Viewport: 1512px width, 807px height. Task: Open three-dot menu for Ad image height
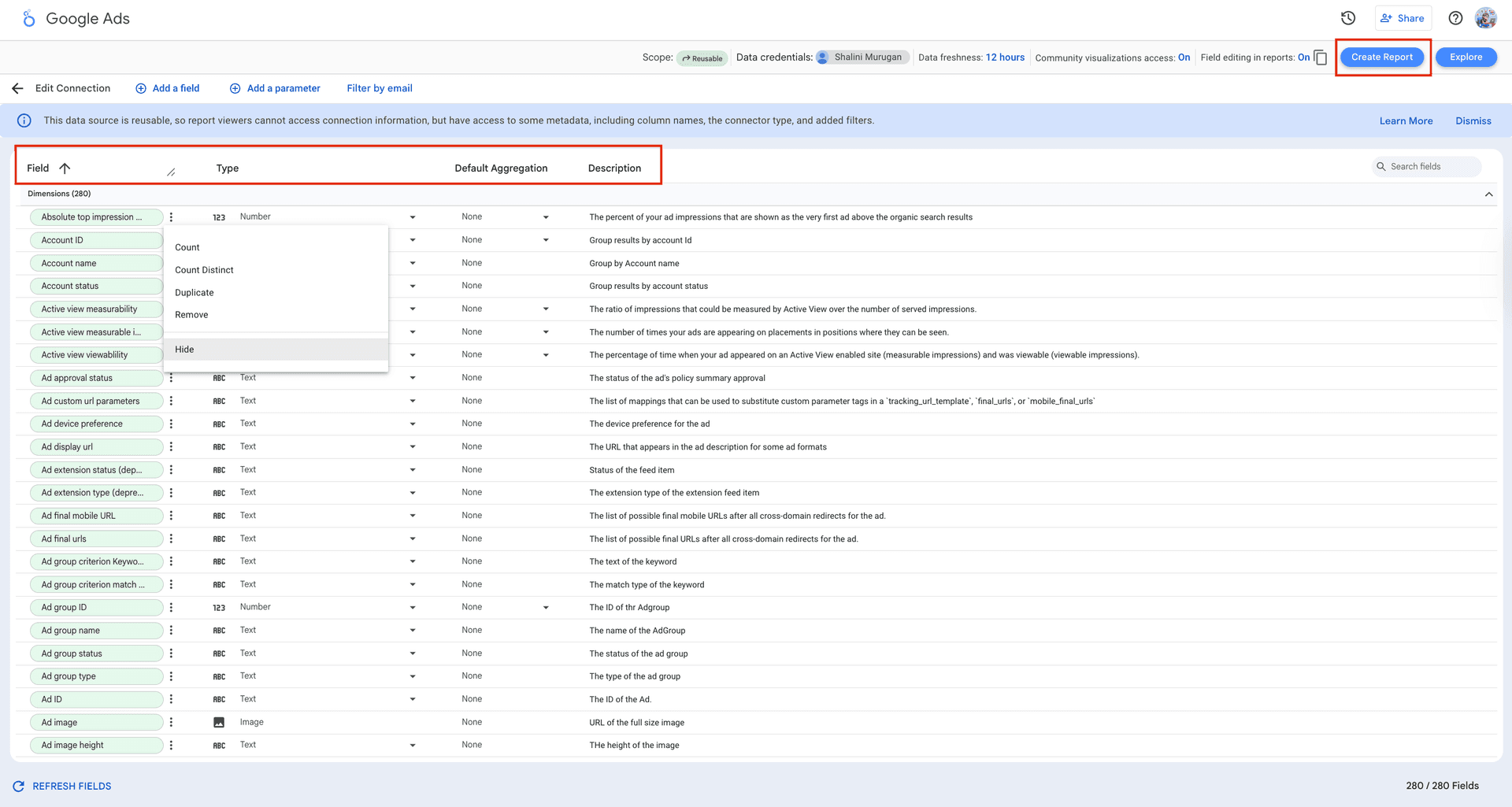click(171, 745)
